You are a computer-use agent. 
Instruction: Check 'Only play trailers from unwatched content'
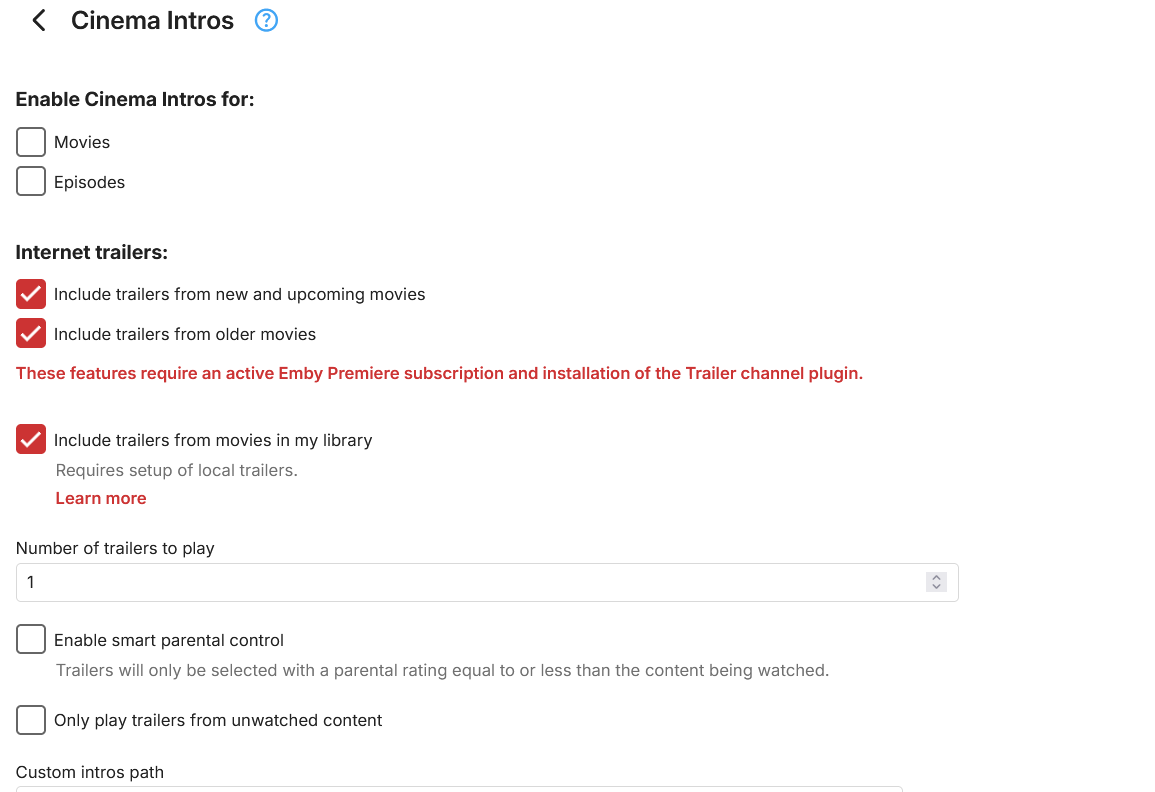(31, 720)
